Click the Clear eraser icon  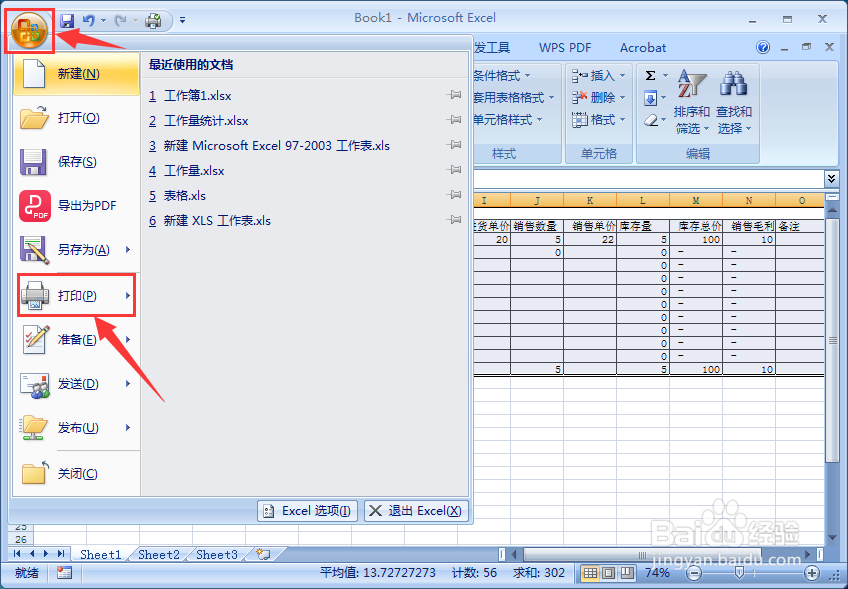click(x=651, y=120)
